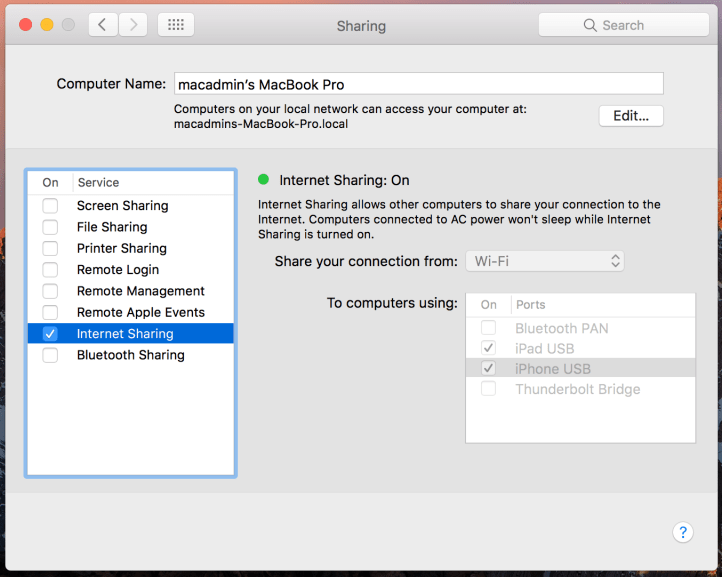Select Remote Management service row
The image size is (722, 577).
(x=140, y=291)
